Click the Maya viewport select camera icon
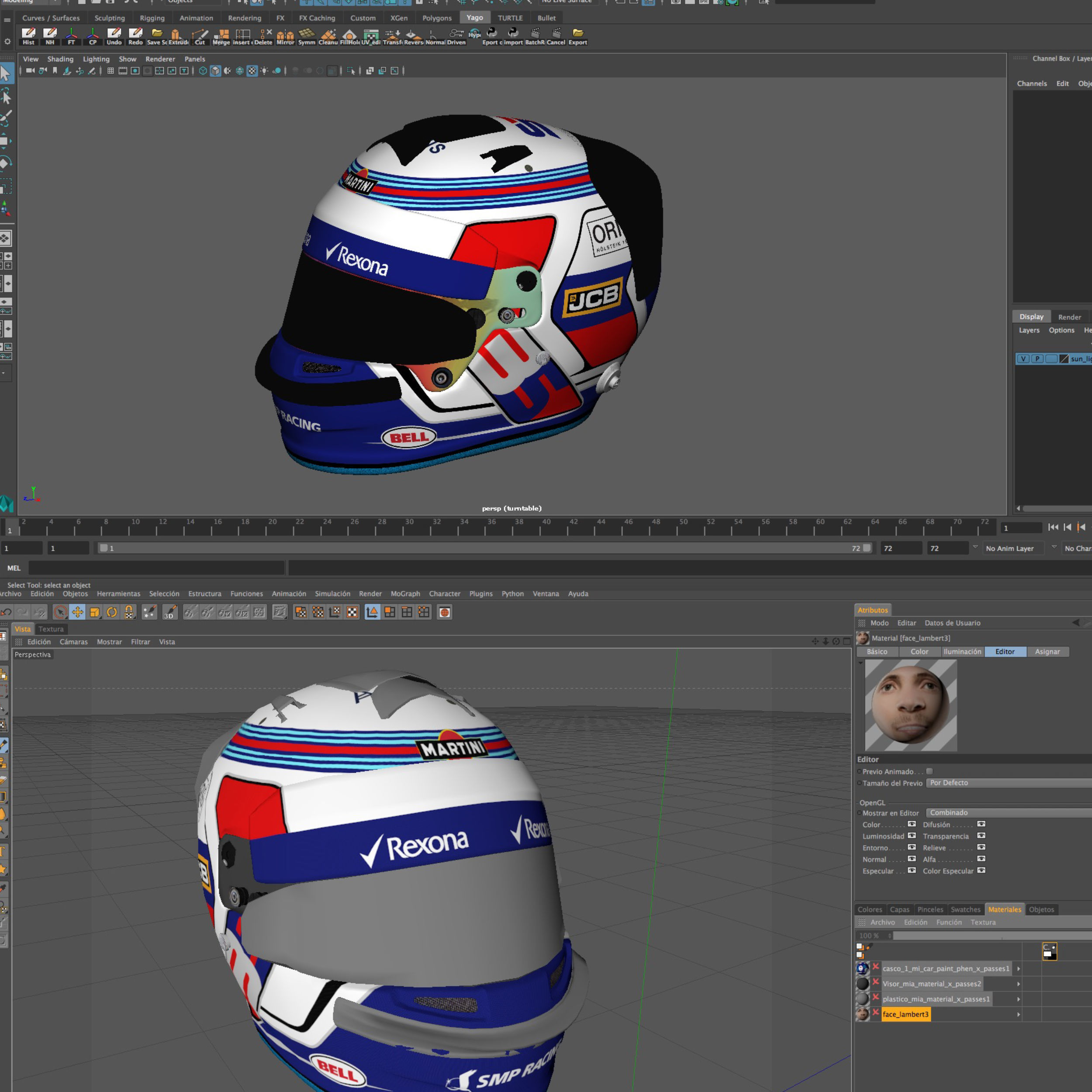This screenshot has width=1092, height=1092. 30,71
